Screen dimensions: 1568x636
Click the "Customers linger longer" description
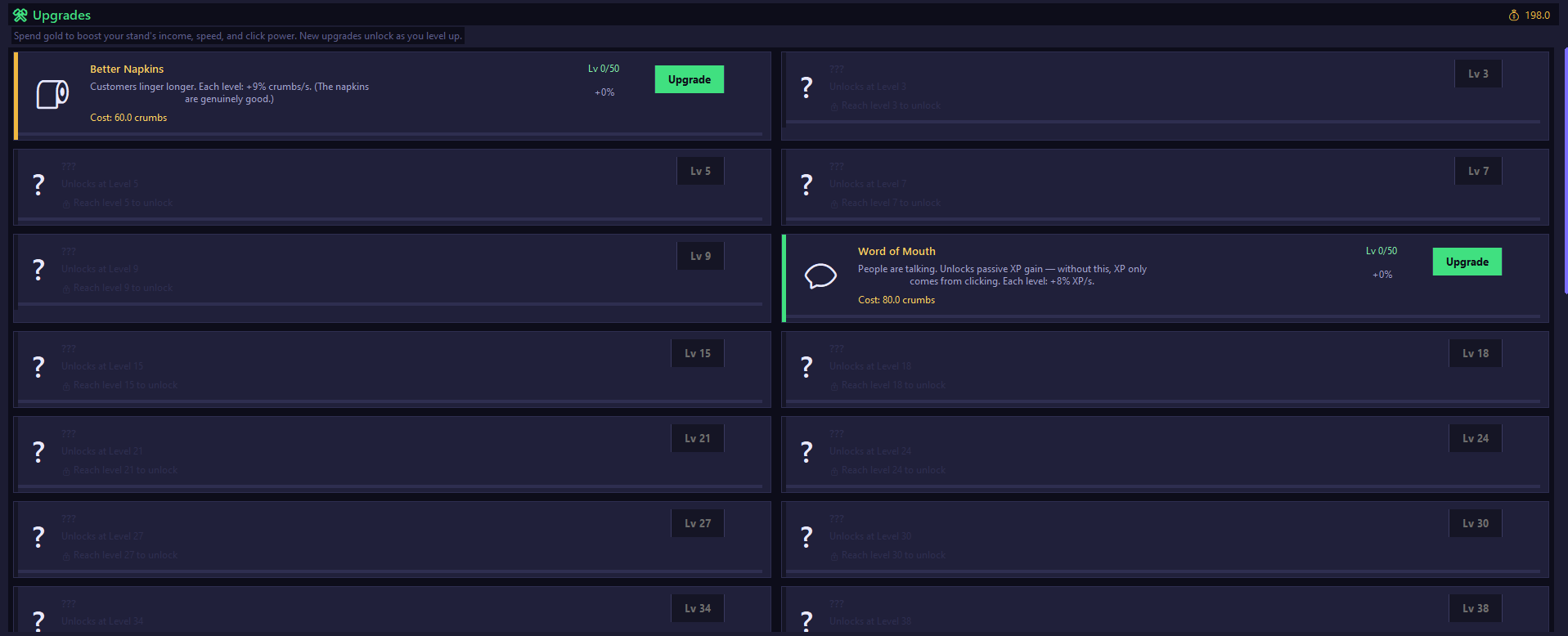[x=229, y=92]
